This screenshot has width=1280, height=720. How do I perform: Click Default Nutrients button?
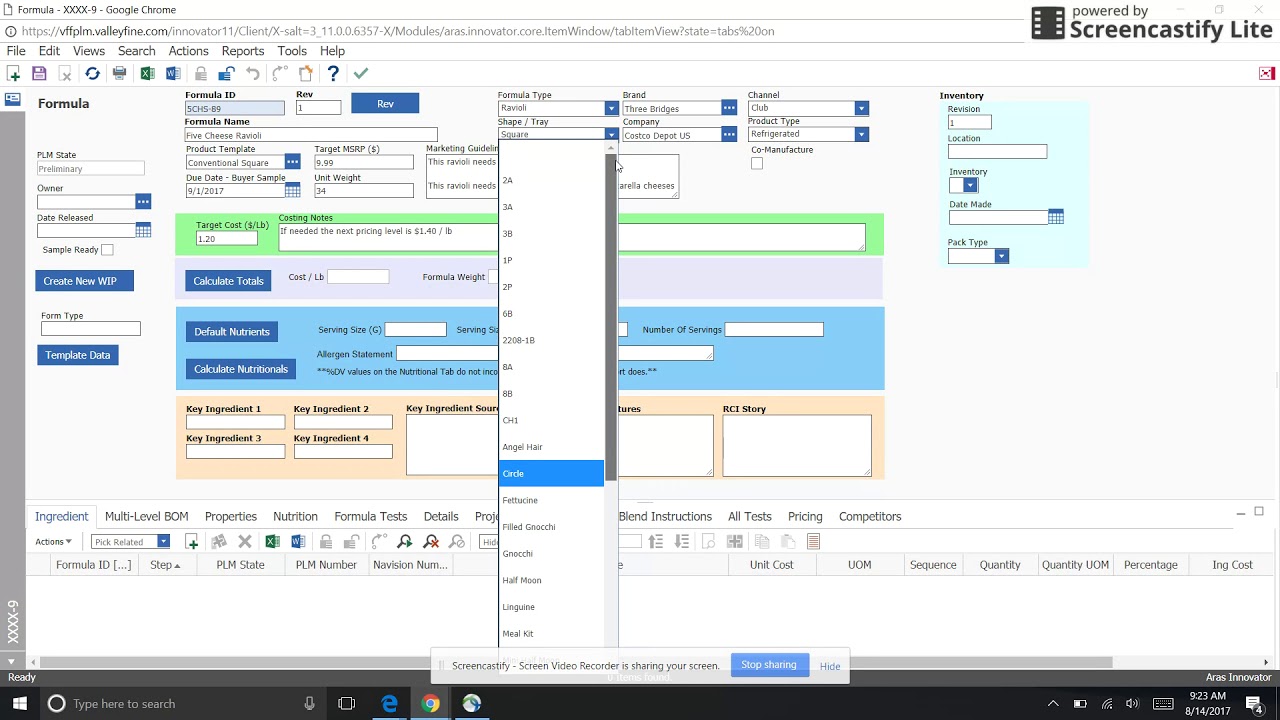(x=232, y=331)
